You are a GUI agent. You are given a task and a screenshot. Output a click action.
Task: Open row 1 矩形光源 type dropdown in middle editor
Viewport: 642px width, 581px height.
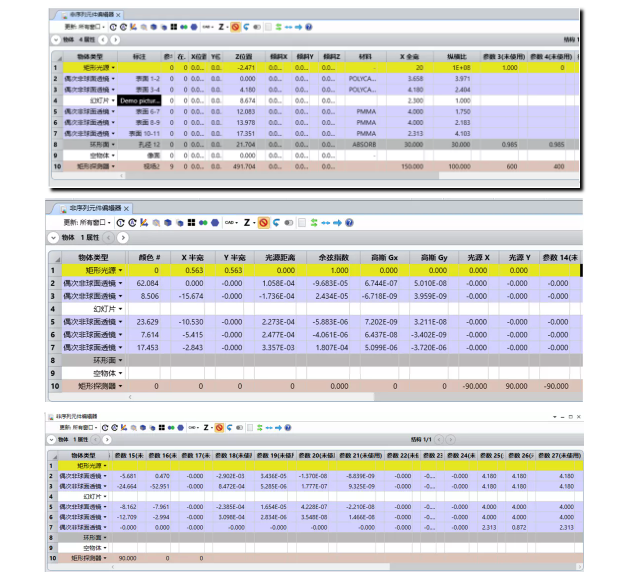point(120,271)
